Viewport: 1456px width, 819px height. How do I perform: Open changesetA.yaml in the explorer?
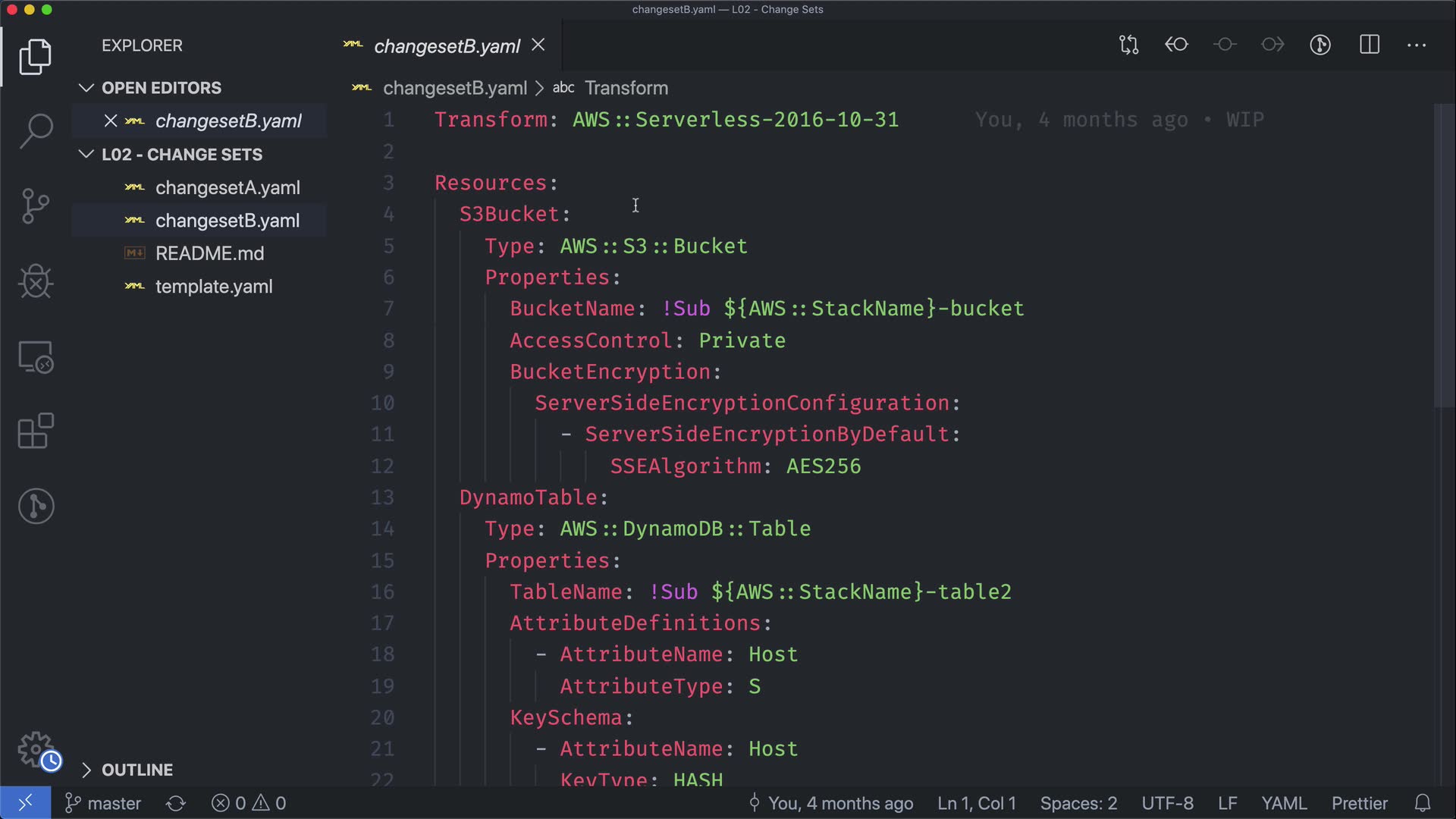(227, 187)
